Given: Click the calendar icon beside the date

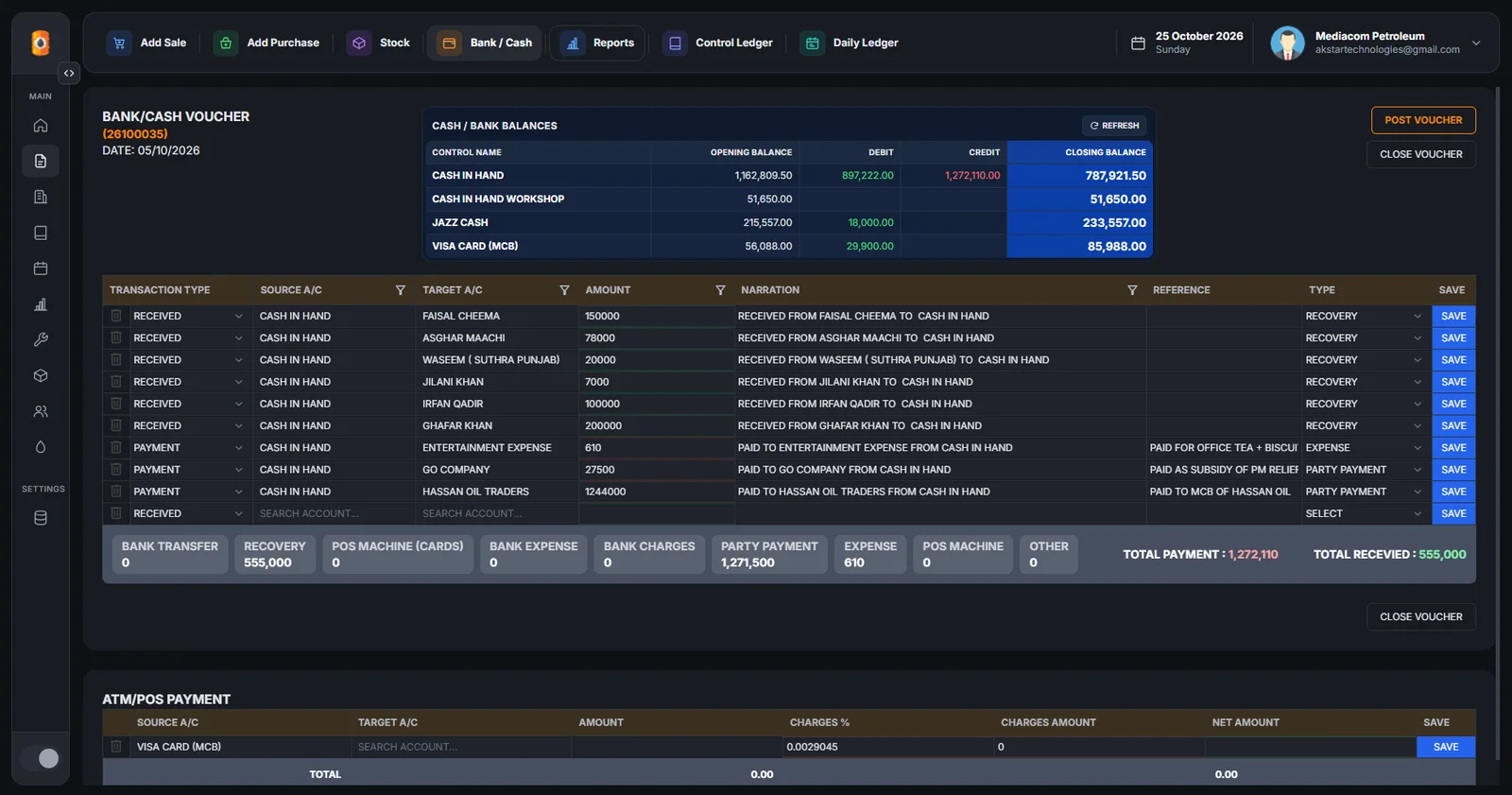Looking at the screenshot, I should pyautogui.click(x=1138, y=43).
